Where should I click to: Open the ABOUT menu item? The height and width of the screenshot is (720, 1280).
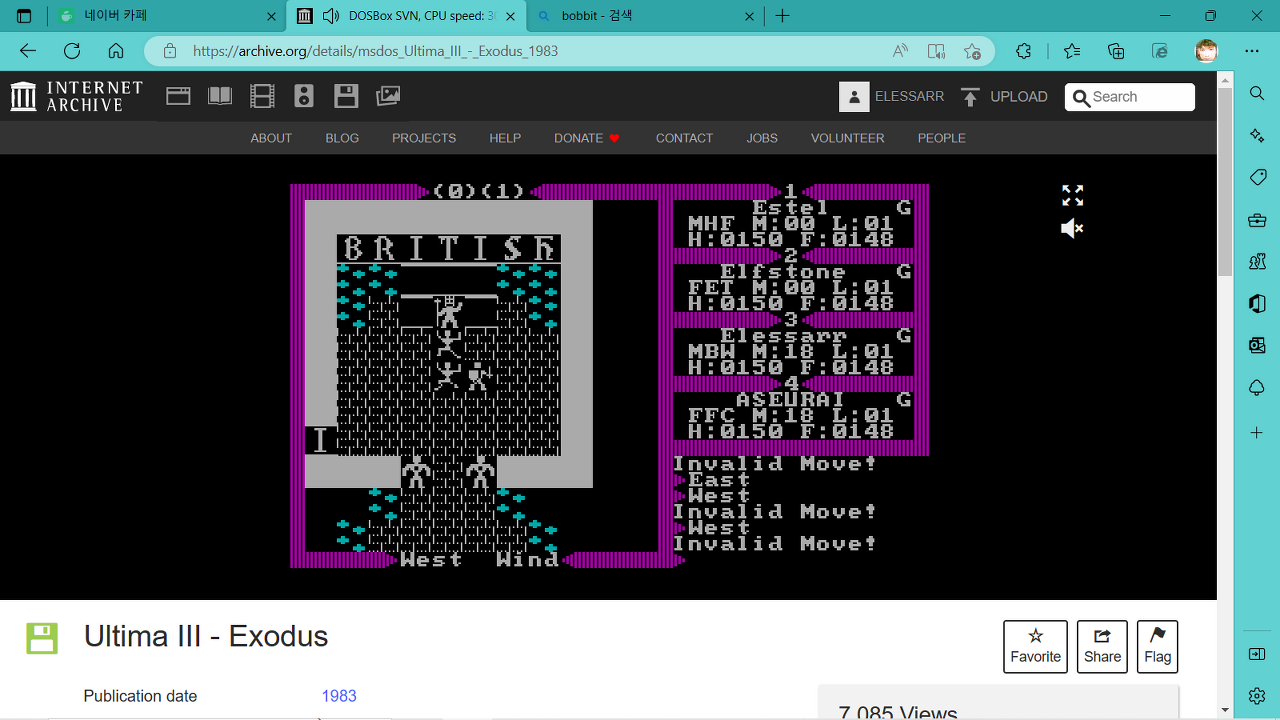tap(271, 138)
